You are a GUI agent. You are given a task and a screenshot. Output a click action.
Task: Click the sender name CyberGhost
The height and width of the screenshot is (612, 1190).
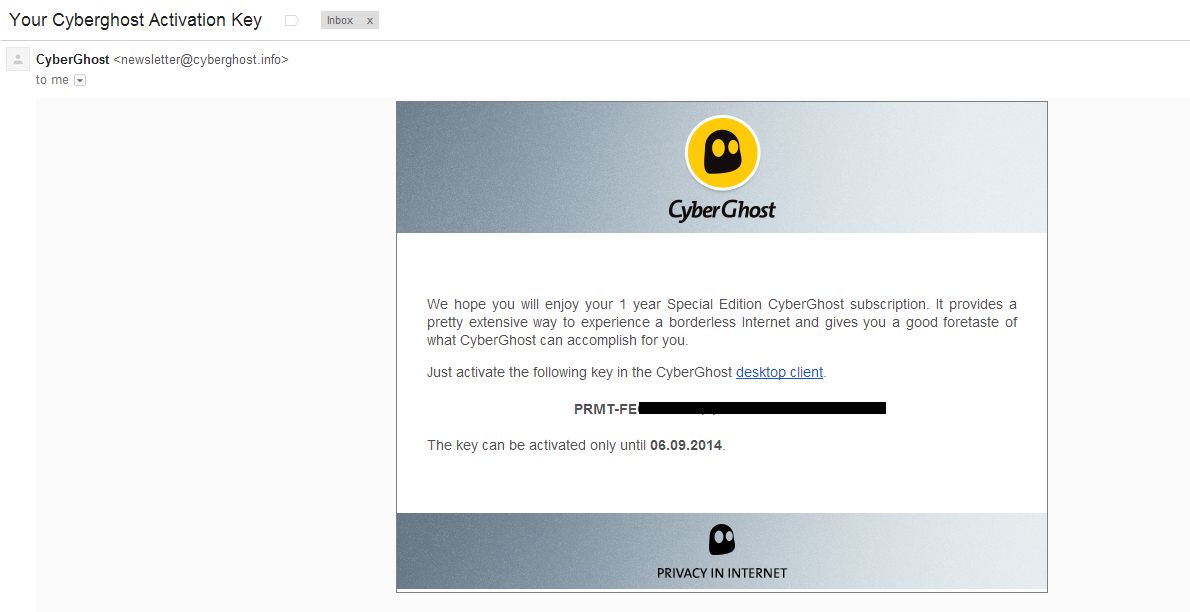(72, 60)
